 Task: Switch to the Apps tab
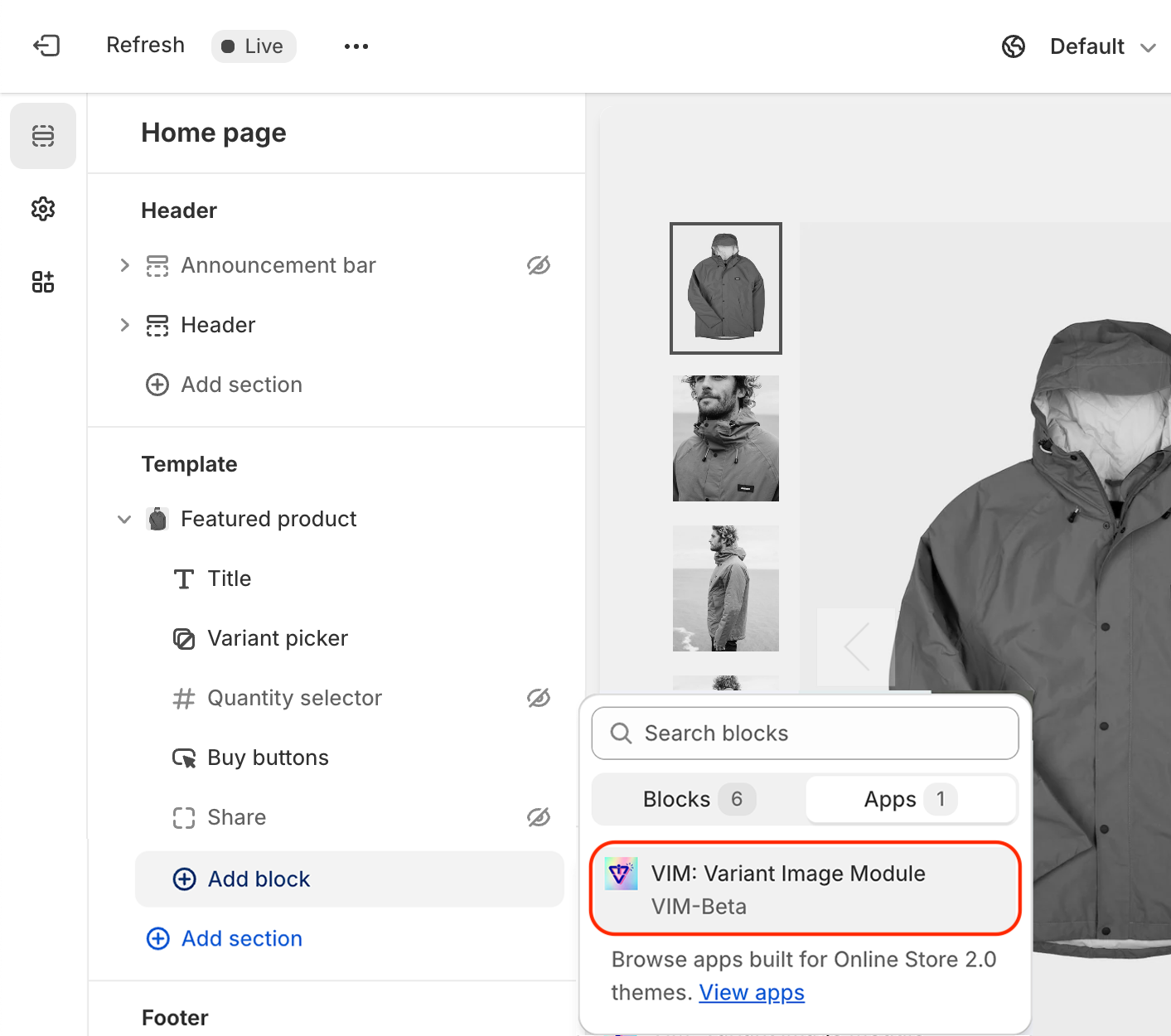[x=910, y=799]
